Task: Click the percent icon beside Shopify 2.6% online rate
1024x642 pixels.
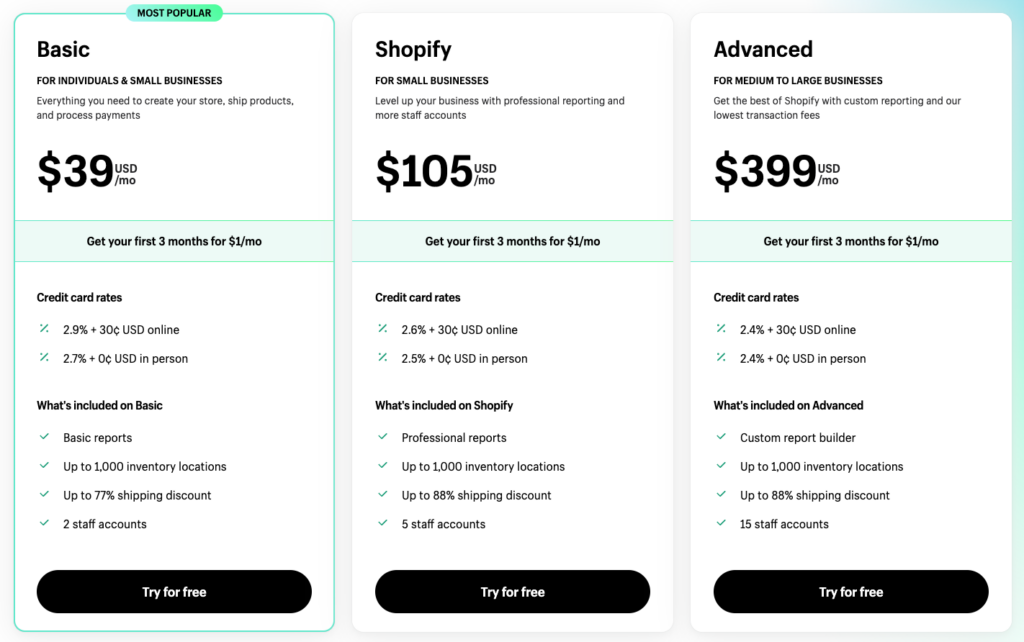Action: (x=382, y=328)
